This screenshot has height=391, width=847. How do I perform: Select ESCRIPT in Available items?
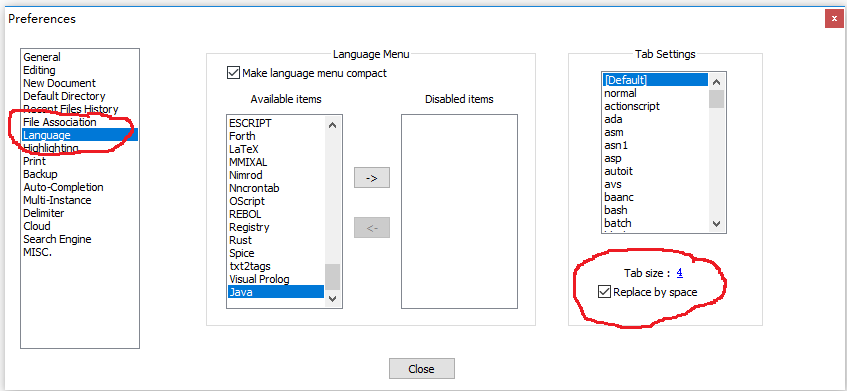click(276, 123)
